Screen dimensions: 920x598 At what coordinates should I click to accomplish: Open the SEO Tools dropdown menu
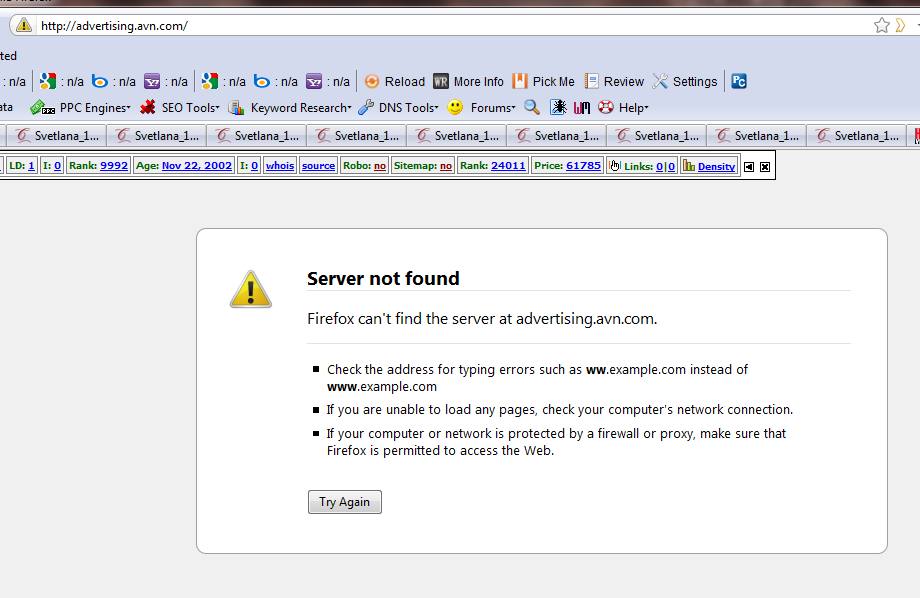[180, 107]
